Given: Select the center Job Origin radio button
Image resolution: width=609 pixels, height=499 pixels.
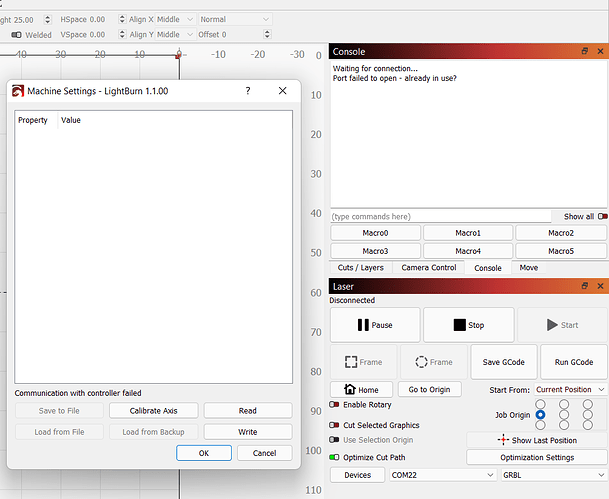Looking at the screenshot, I should point(564,415).
